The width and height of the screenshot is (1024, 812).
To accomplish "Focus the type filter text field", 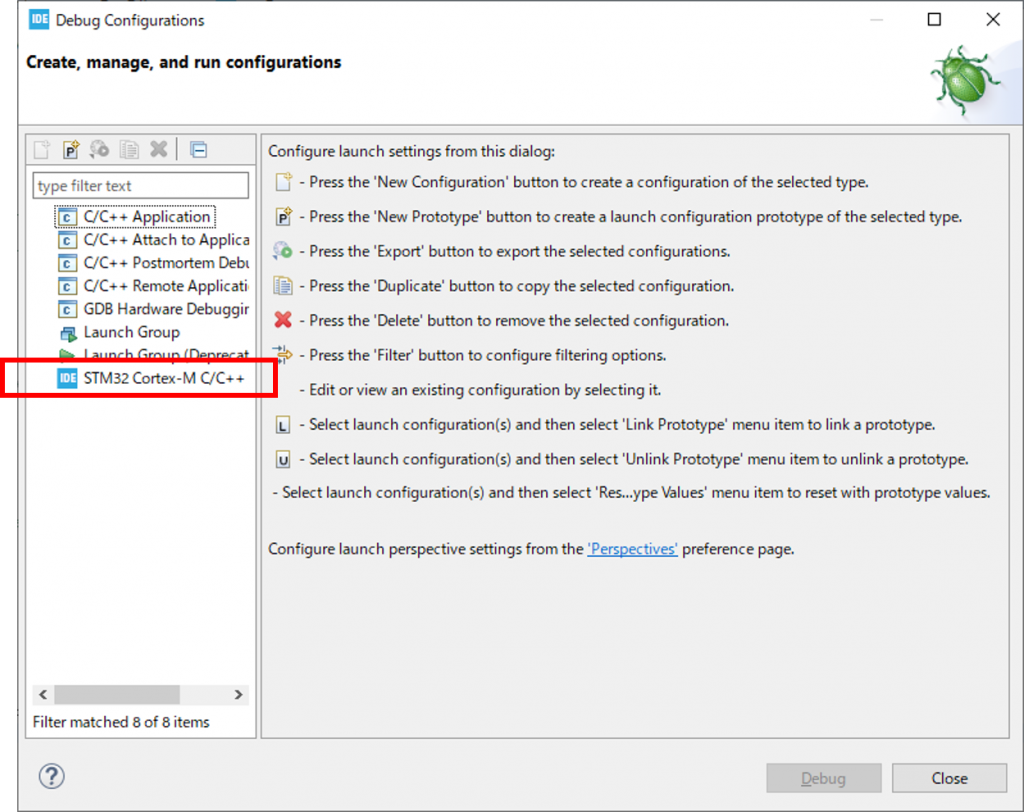I will [x=140, y=186].
